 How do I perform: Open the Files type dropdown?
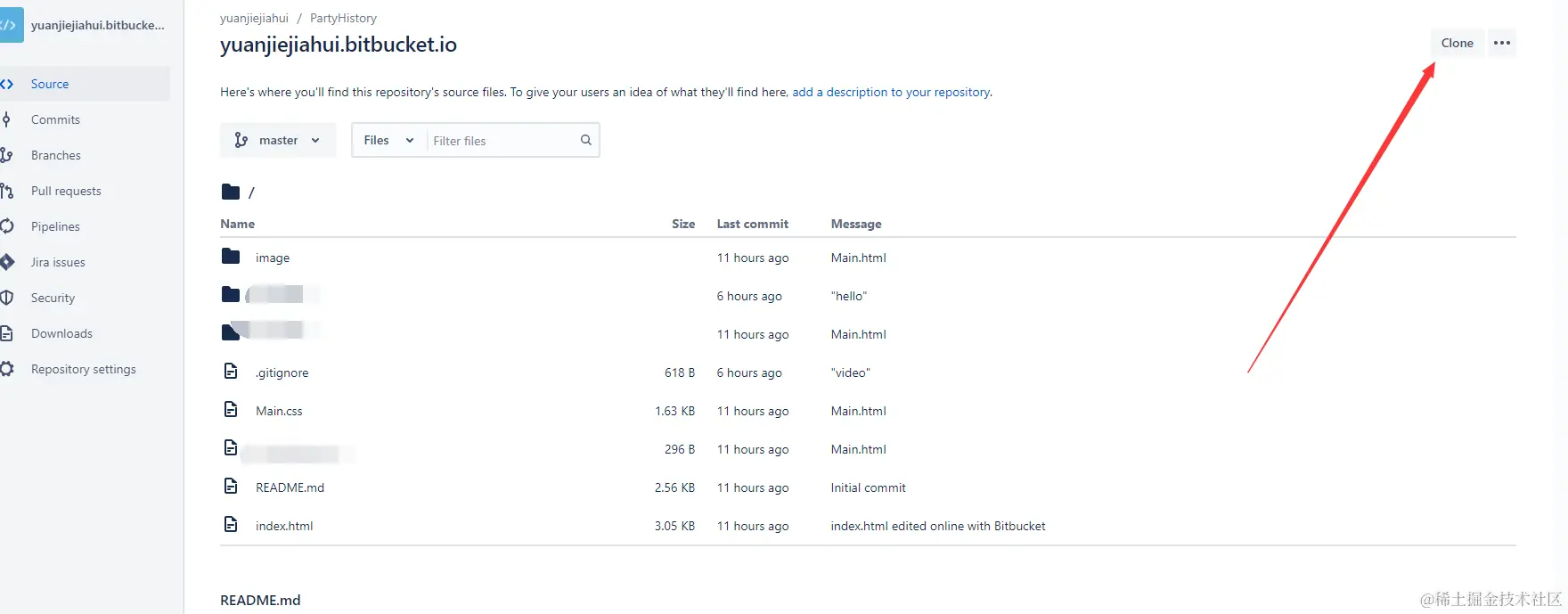click(388, 140)
